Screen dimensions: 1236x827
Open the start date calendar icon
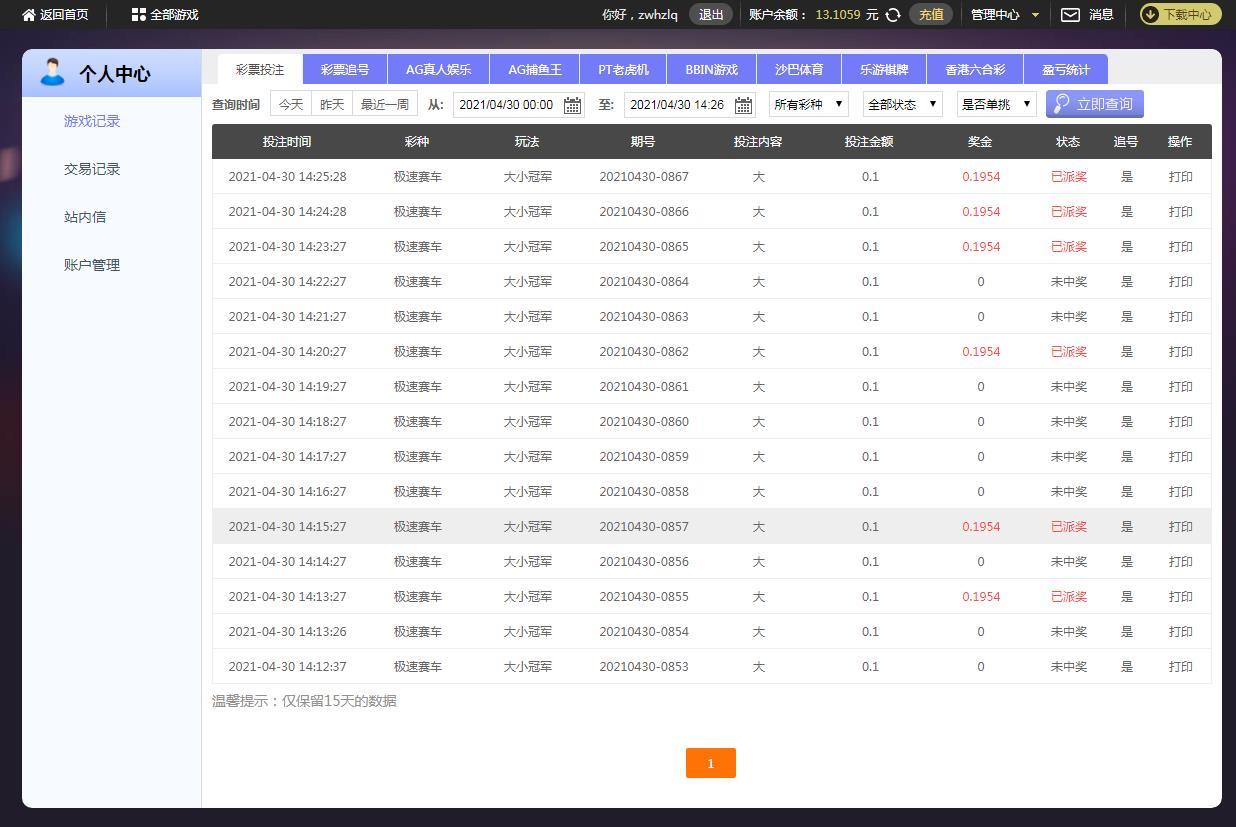572,105
